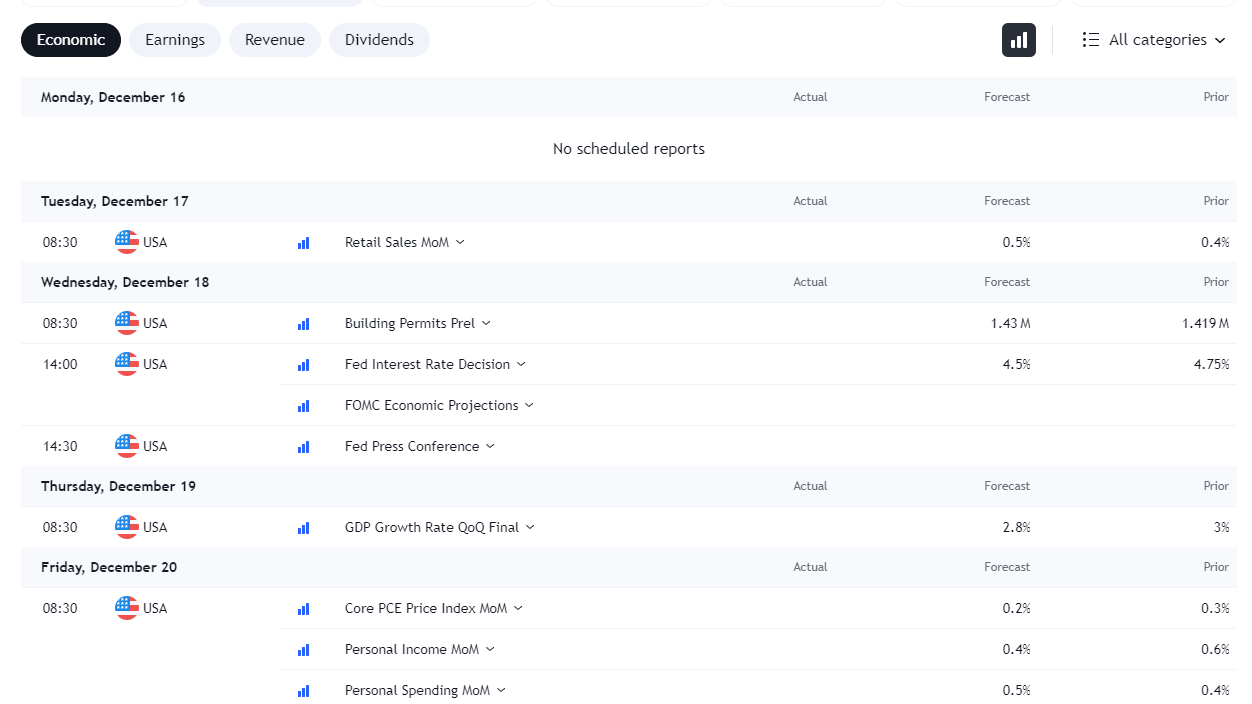Click the 0.3% prior Core PCE value
The image size is (1252, 704).
(x=1216, y=608)
